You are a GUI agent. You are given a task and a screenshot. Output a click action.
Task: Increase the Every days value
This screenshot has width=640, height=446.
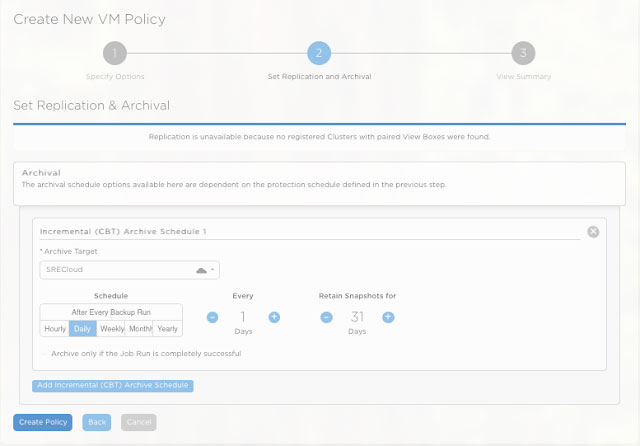pos(274,317)
